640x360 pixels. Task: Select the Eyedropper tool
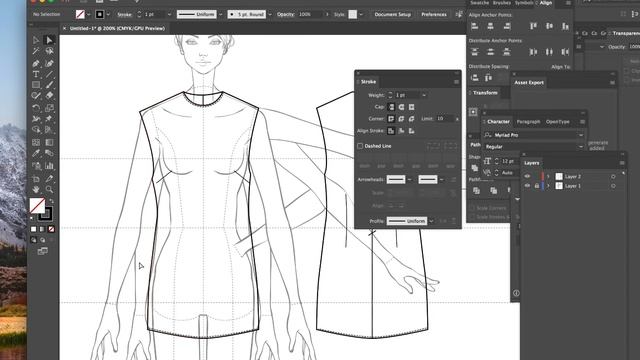36,153
